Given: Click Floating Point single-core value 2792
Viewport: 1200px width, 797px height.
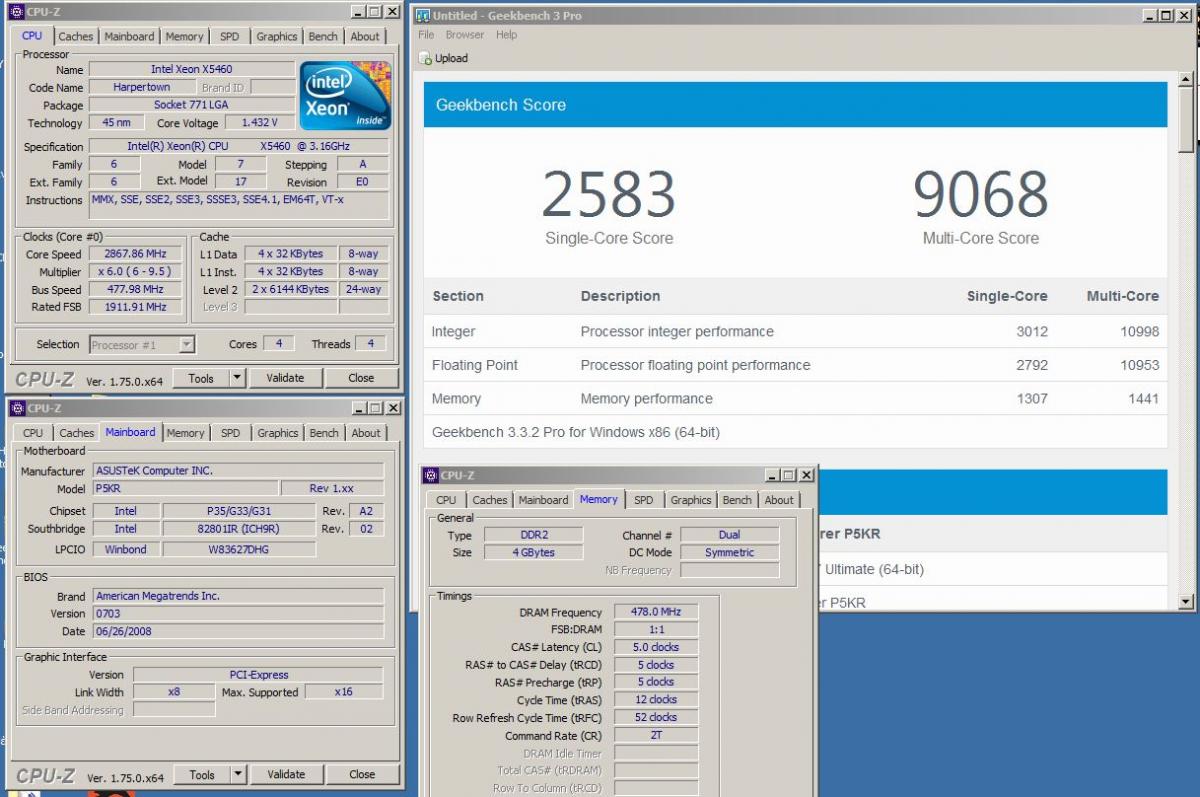Looking at the screenshot, I should (x=1031, y=365).
